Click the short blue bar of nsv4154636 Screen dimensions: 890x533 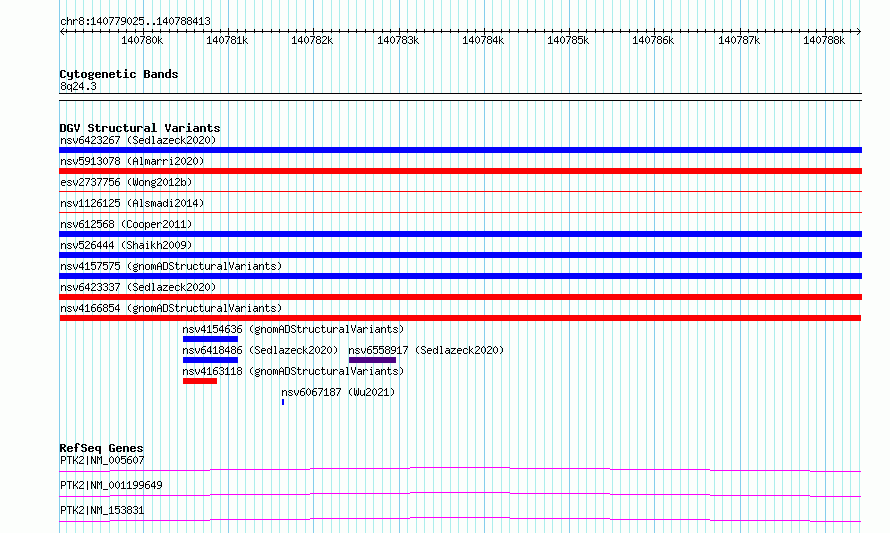tap(211, 339)
